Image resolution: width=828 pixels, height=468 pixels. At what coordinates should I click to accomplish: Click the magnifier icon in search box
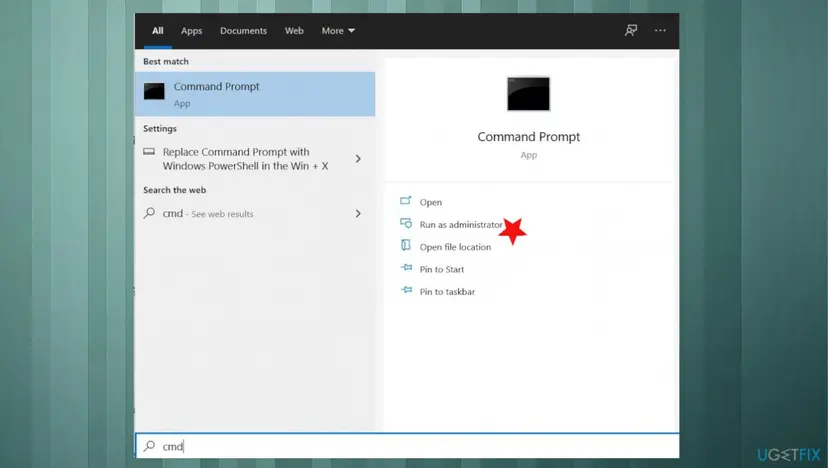click(x=149, y=446)
